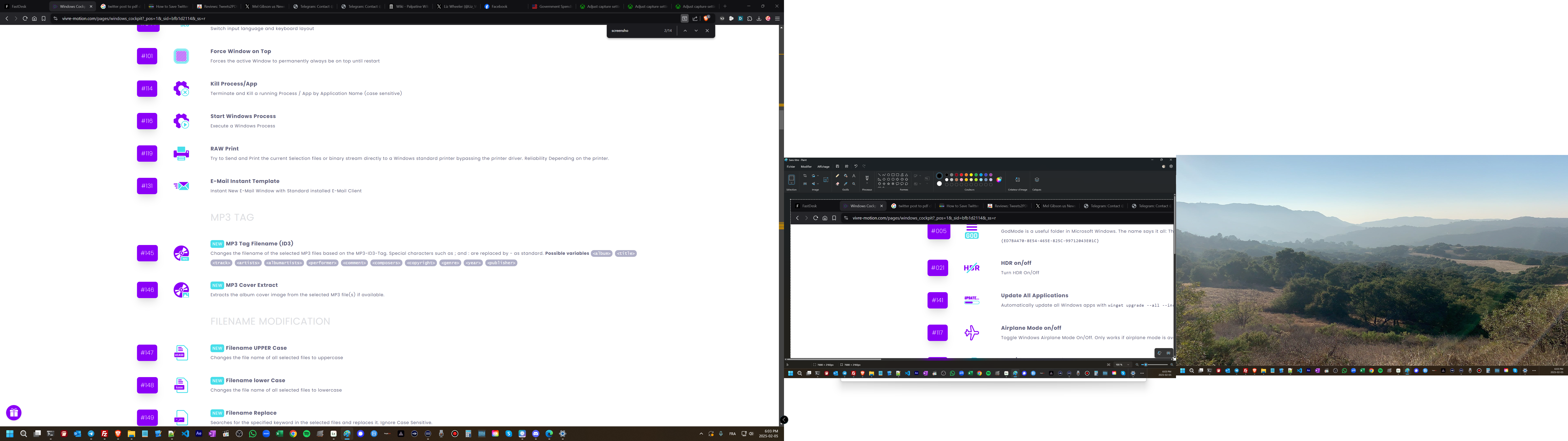Select the Pencil tool in Paint
Viewport: 1568px width, 441px height.
[837, 175]
